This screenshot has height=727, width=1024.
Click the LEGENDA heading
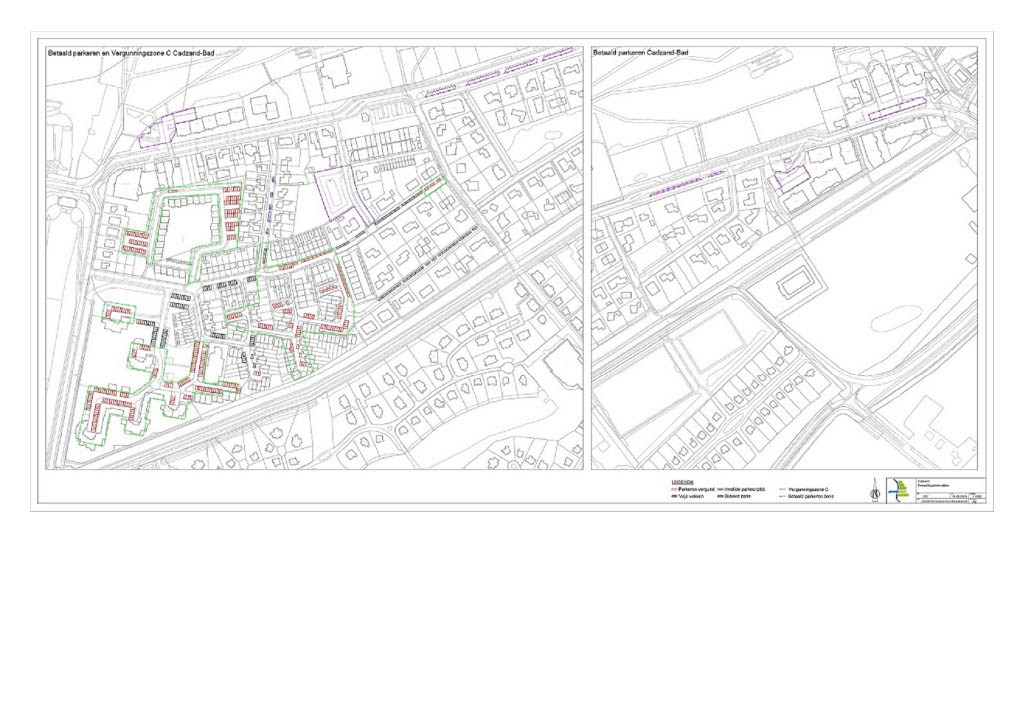681,482
